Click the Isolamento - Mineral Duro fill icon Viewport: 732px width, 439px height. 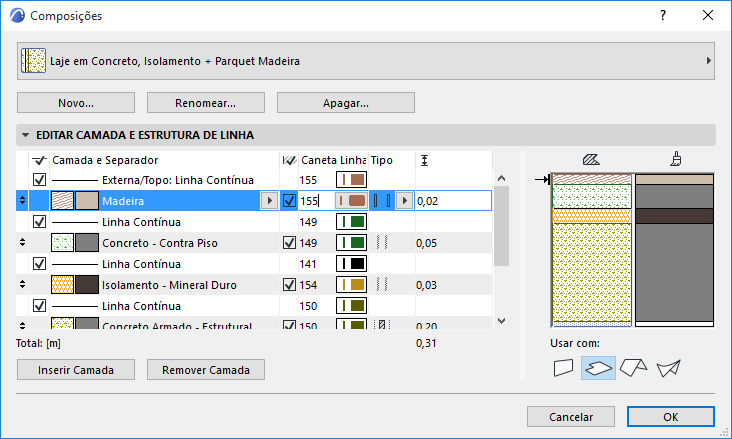coord(63,285)
